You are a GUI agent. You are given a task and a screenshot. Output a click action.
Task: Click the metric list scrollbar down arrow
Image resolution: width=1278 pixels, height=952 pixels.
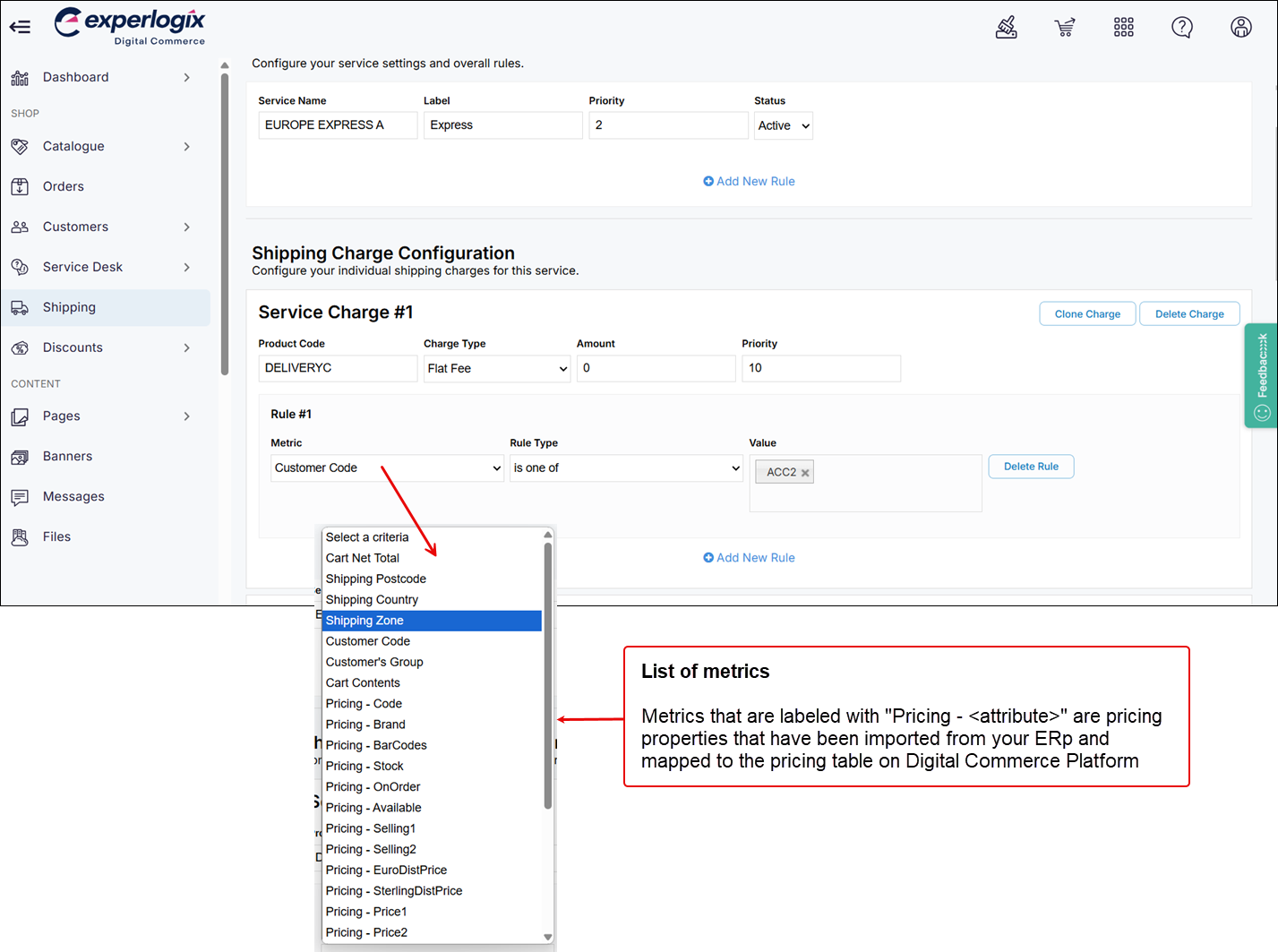548,937
